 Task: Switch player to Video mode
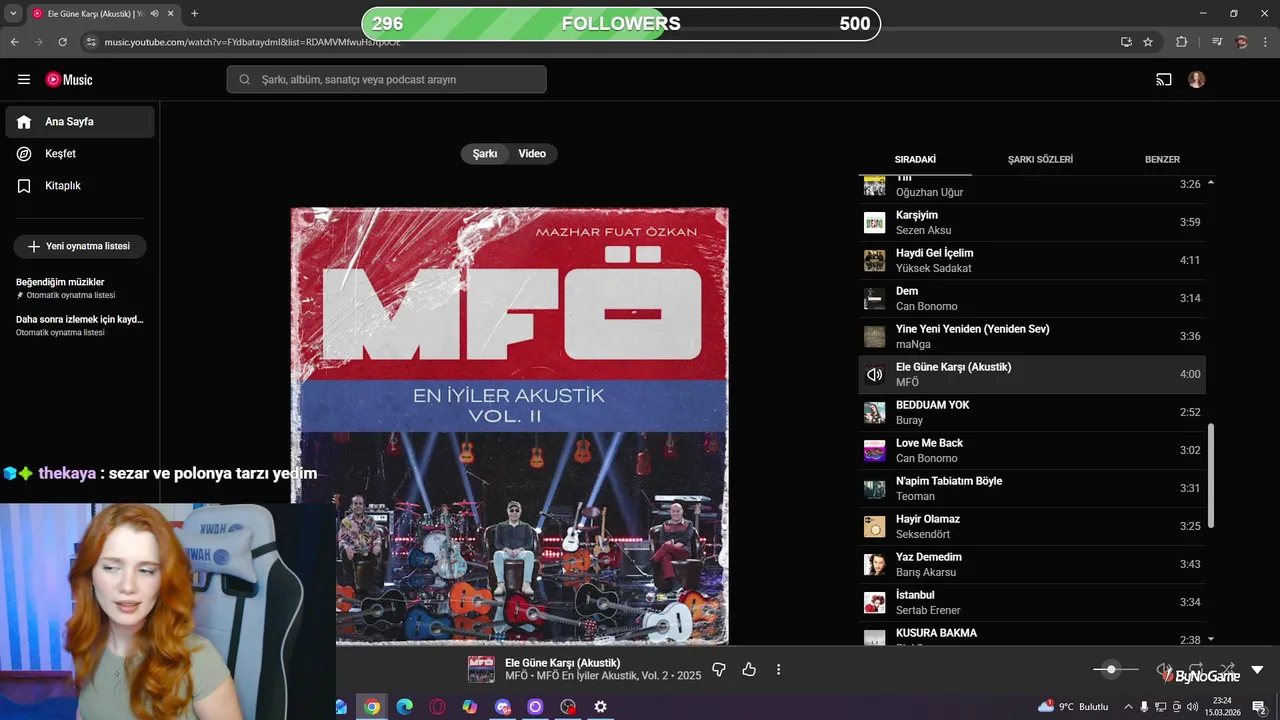pyautogui.click(x=532, y=154)
